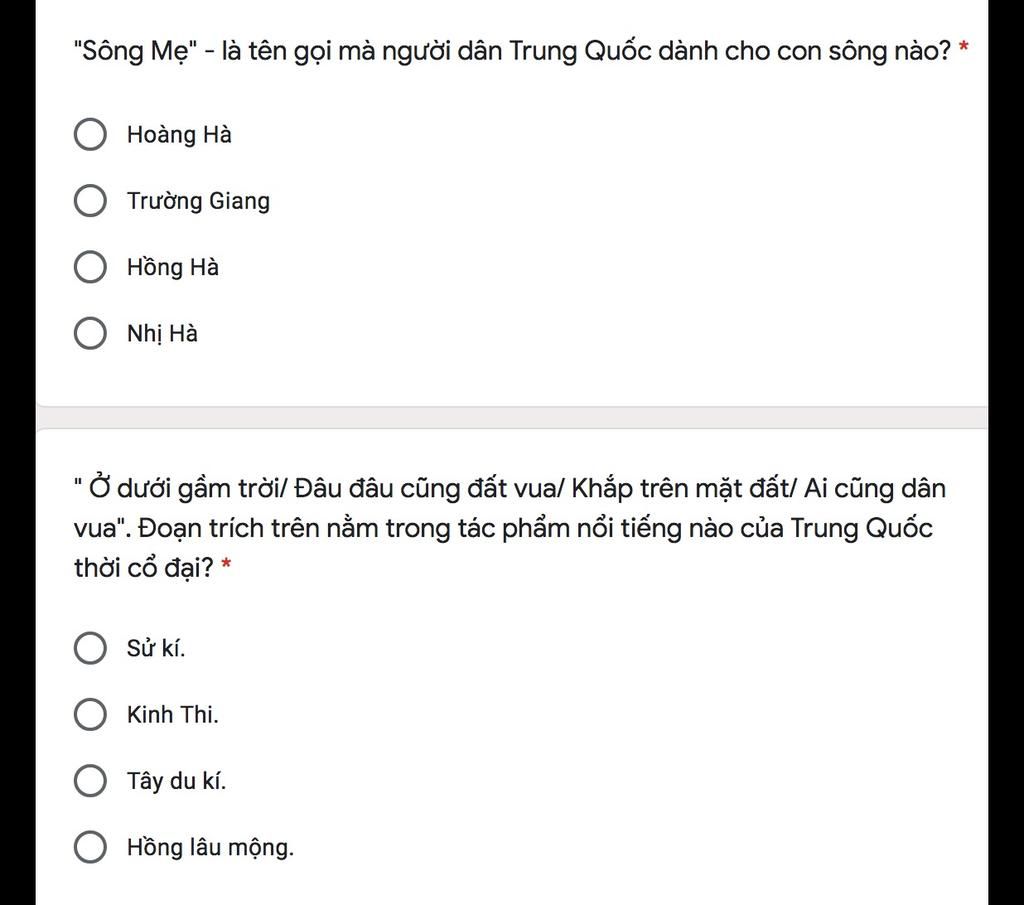
Task: Click the Nhị Hà answer text
Action: [x=162, y=334]
